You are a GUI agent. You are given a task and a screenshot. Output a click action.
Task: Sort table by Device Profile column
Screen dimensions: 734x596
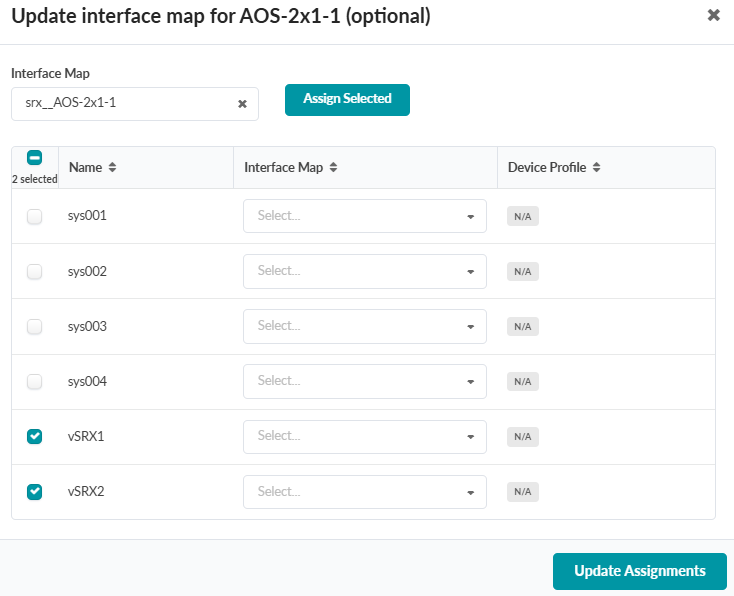tap(596, 168)
